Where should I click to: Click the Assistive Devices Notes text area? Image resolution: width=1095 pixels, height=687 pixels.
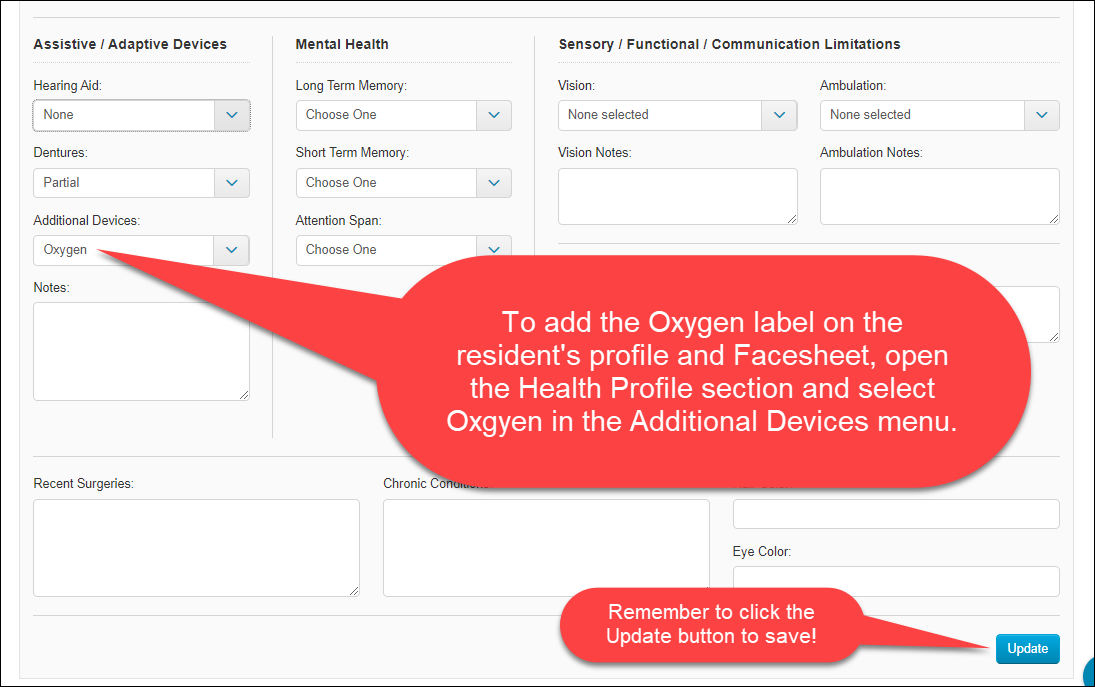point(141,351)
